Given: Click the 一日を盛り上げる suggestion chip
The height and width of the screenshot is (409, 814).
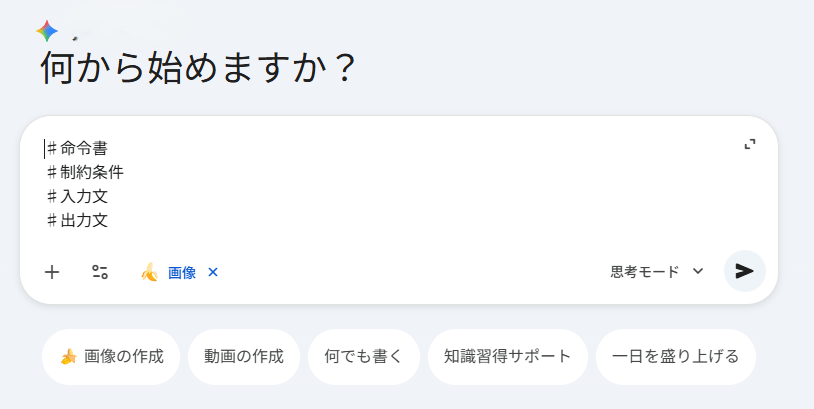Looking at the screenshot, I should click(676, 356).
